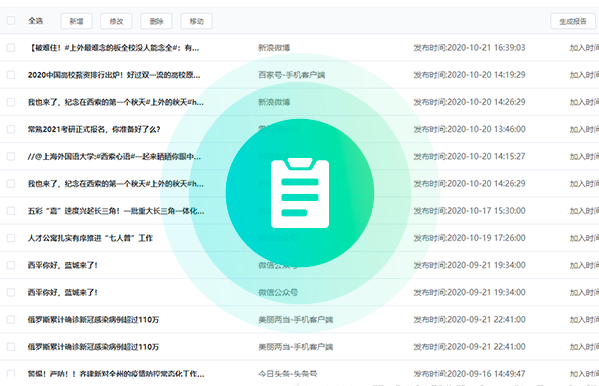Viewport: 599px width, 386px height.
Task: Click the 百家号-手机客户端 source
Action: pos(291,75)
